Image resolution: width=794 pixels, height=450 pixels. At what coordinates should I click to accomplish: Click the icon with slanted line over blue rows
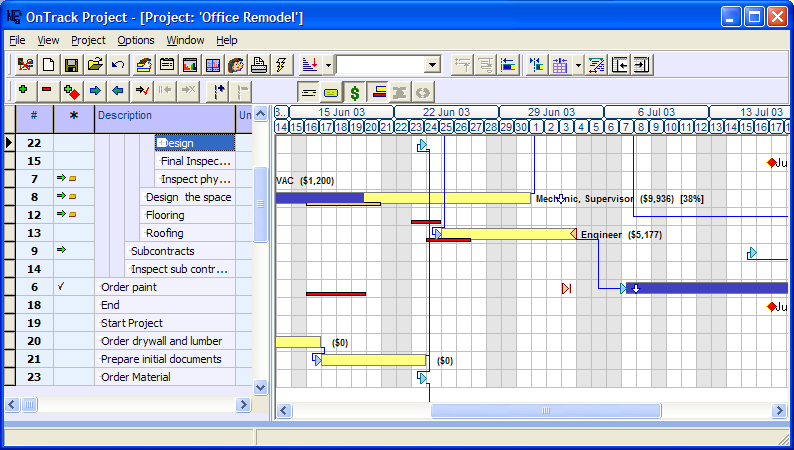click(x=597, y=65)
